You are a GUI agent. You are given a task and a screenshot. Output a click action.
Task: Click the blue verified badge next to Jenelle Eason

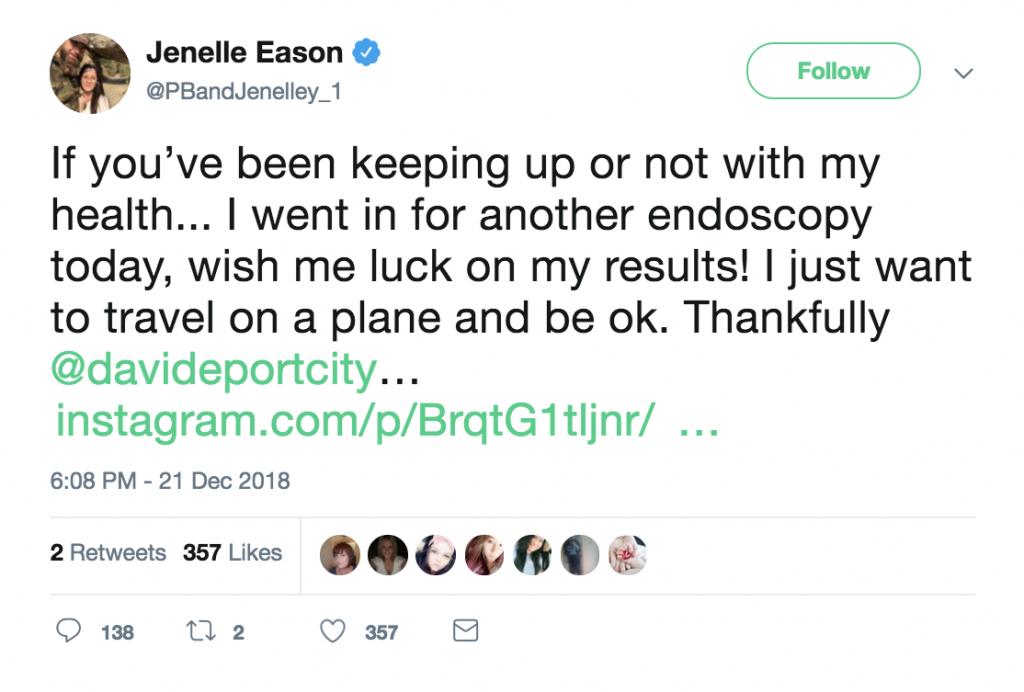(367, 53)
